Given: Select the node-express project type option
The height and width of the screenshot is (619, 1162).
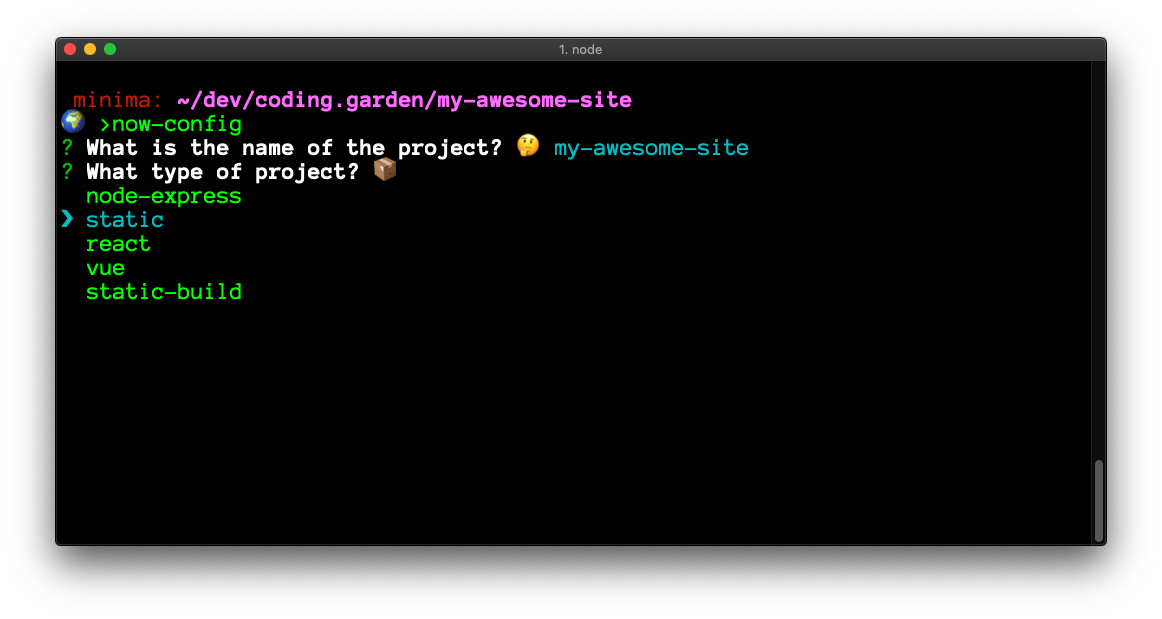Looking at the screenshot, I should click(164, 196).
